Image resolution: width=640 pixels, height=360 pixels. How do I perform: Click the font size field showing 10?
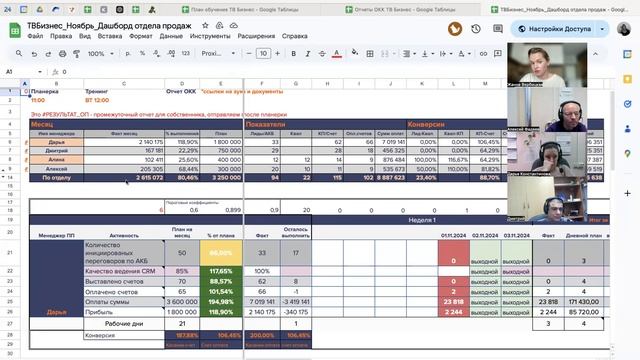263,53
